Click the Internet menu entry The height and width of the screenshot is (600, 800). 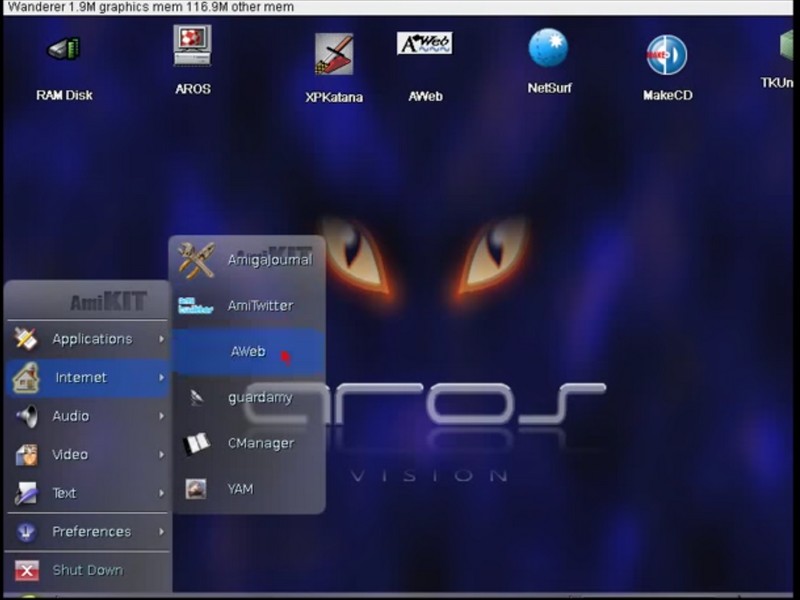[80, 378]
